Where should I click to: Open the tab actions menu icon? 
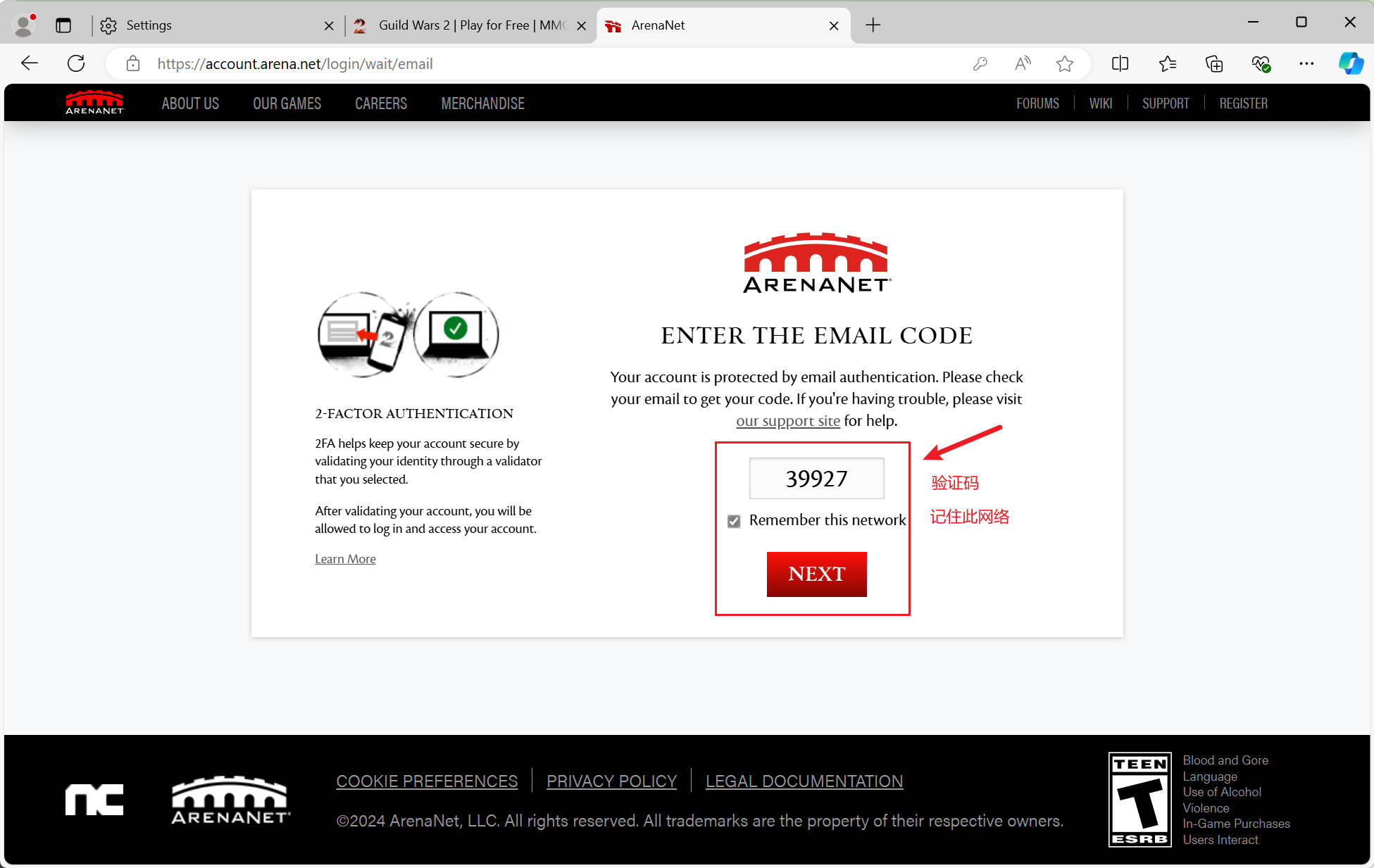63,25
